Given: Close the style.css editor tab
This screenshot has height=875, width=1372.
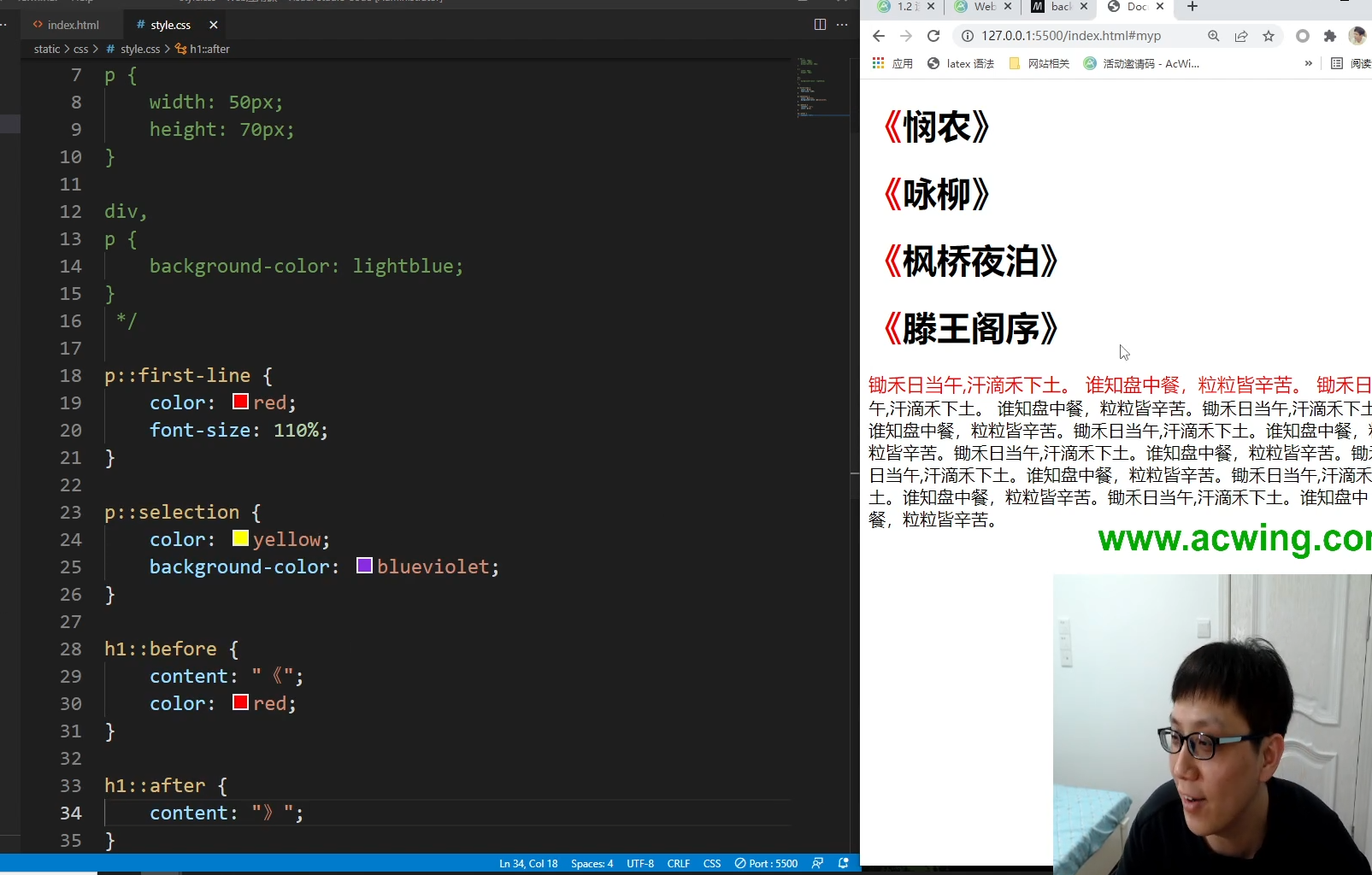Looking at the screenshot, I should click(214, 25).
